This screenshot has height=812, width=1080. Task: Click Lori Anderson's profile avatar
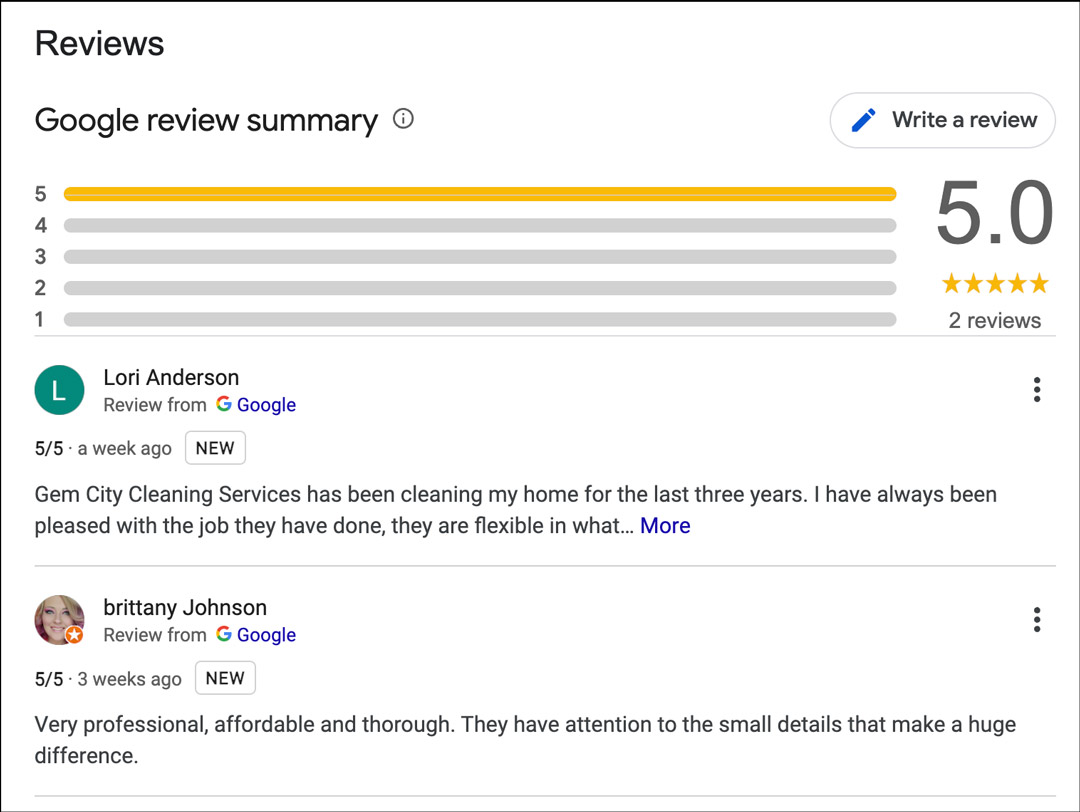(59, 390)
